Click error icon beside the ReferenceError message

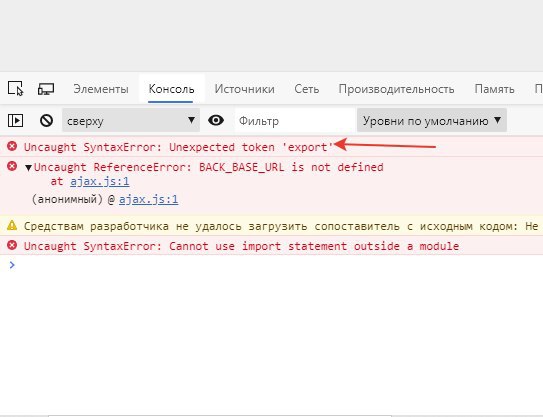click(12, 166)
